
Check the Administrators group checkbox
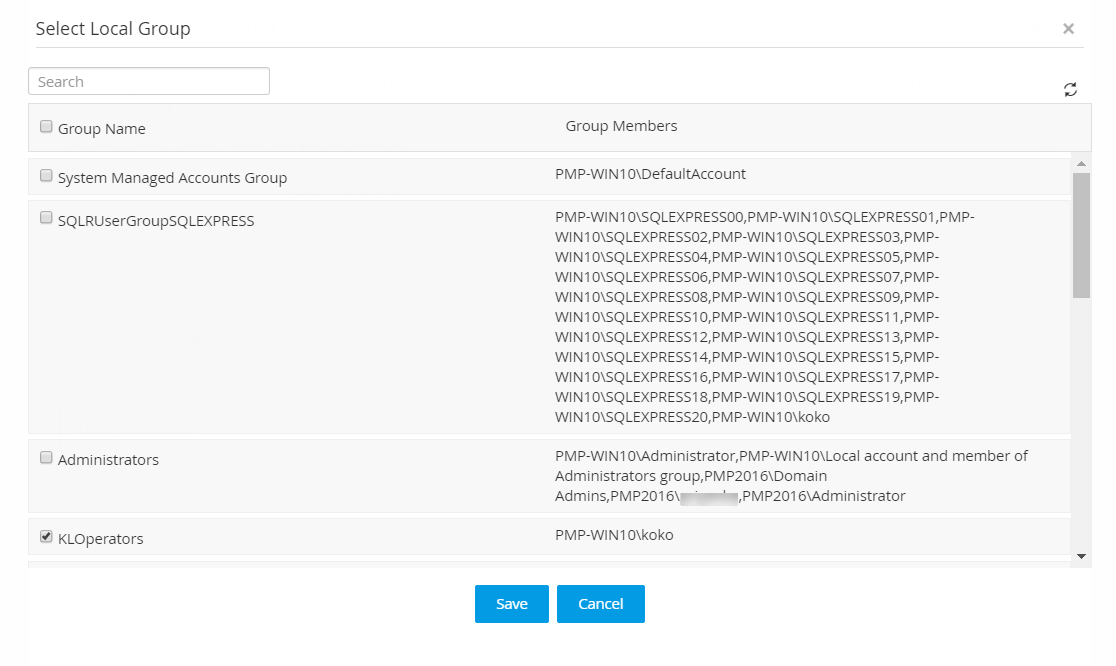coord(46,458)
